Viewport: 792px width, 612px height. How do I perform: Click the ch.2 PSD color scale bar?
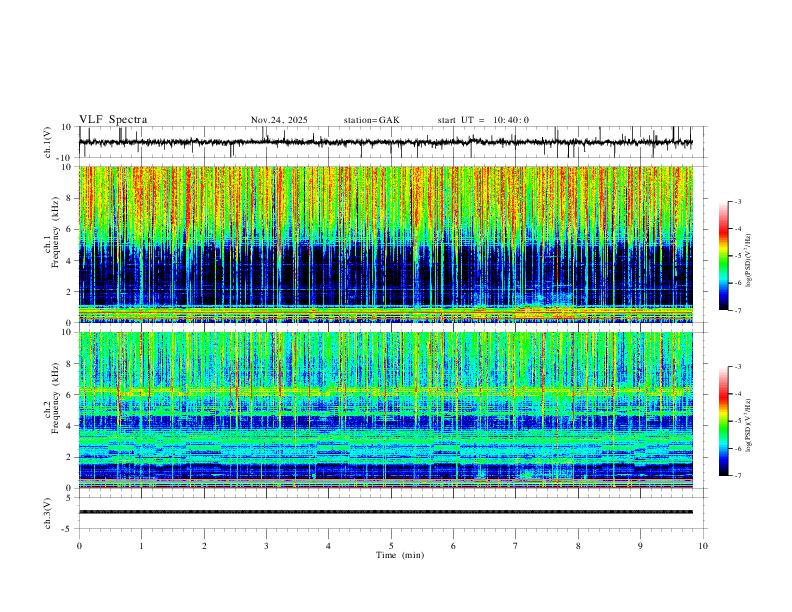pos(723,421)
